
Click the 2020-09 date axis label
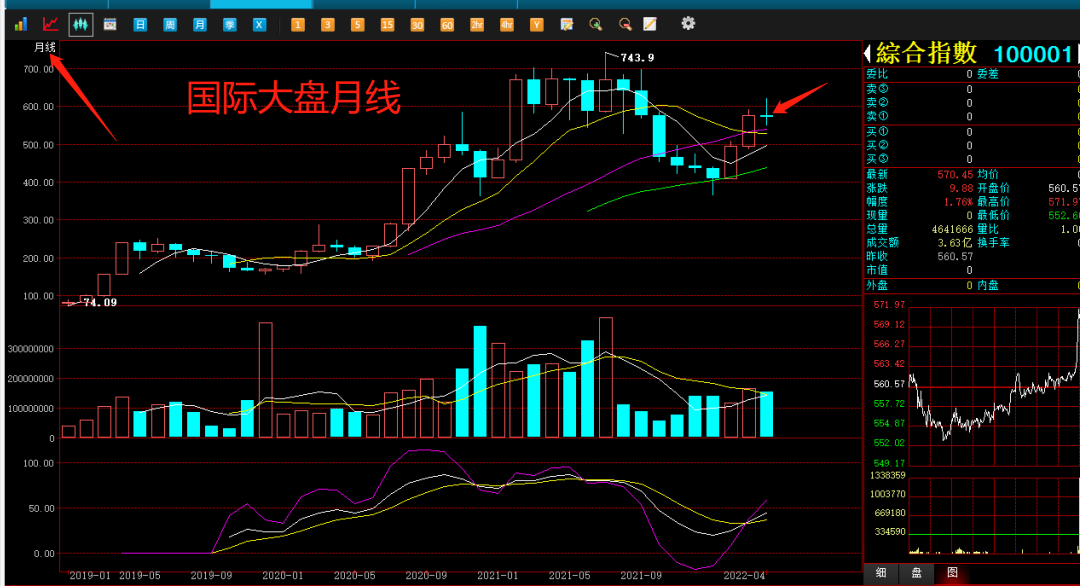pyautogui.click(x=426, y=575)
